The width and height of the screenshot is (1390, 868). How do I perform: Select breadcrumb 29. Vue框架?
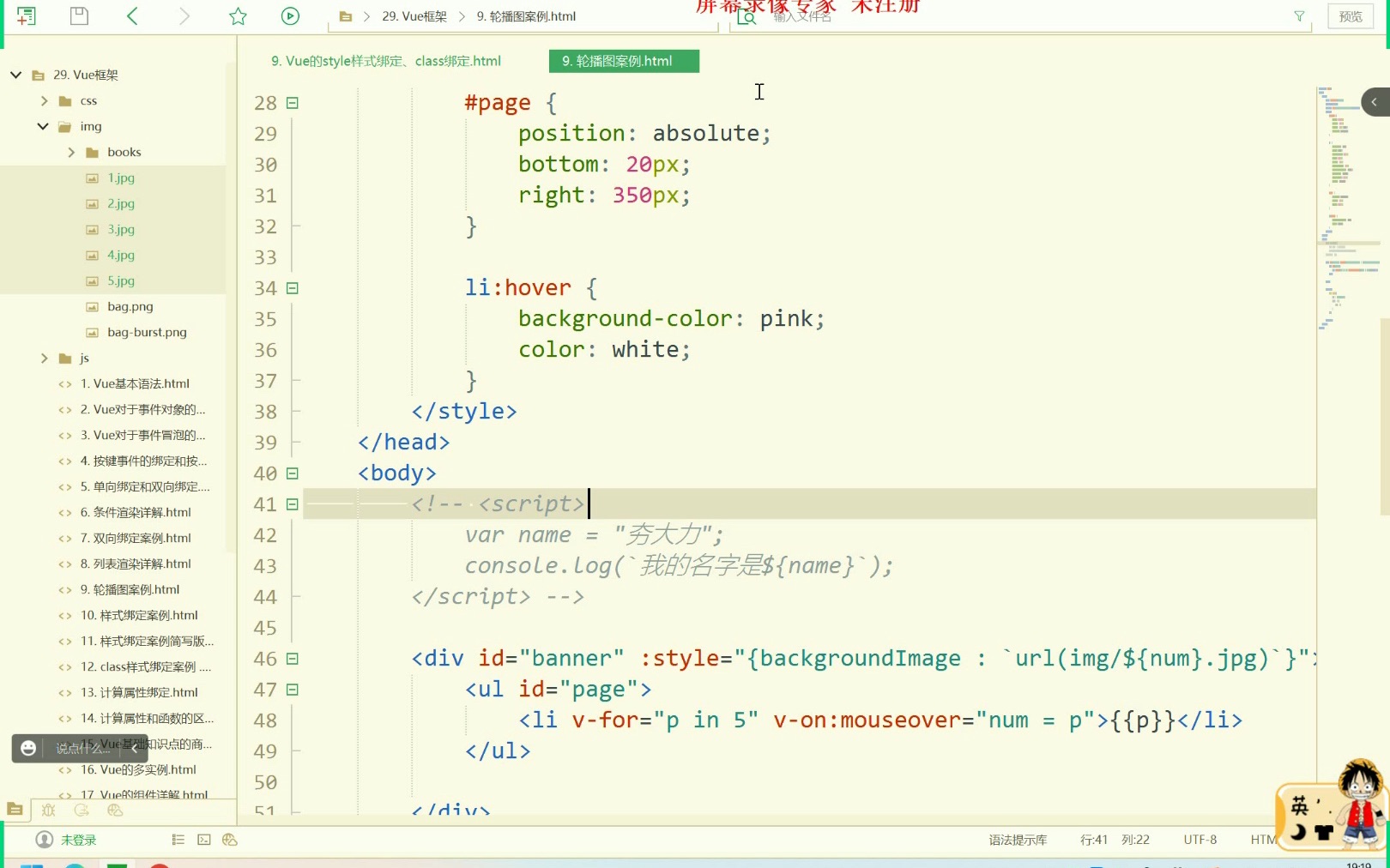(414, 16)
